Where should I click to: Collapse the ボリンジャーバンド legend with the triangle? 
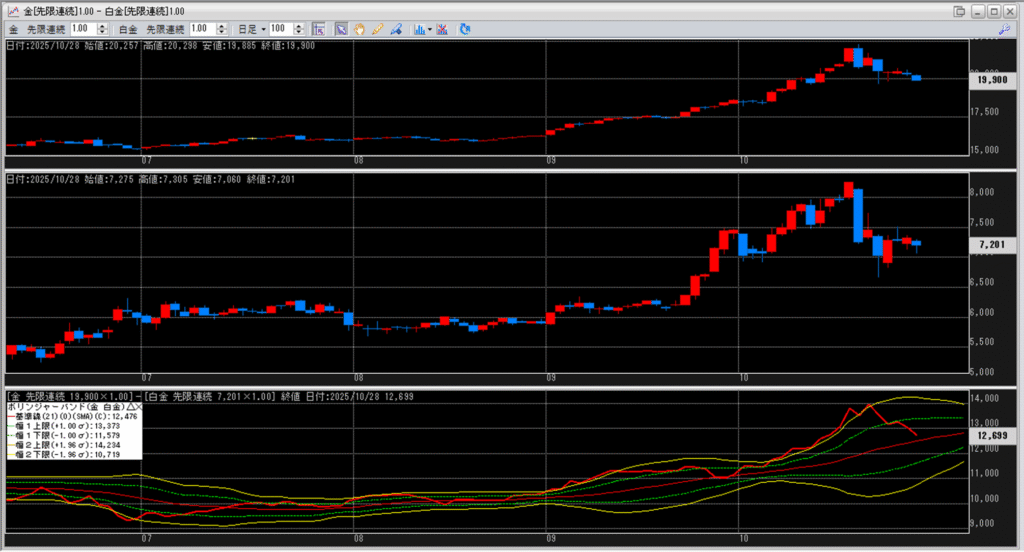130,408
